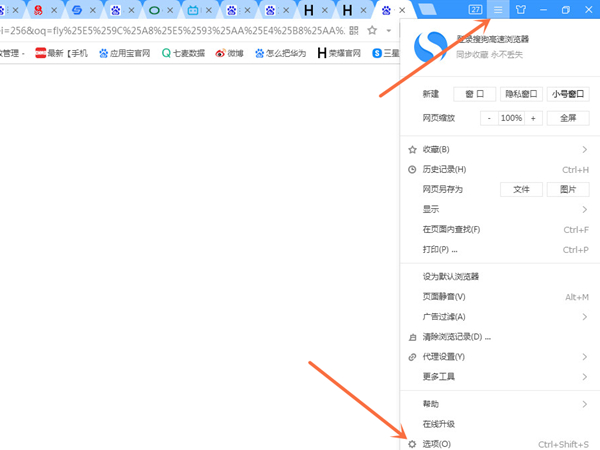Click the tab counter showing 27
The width and height of the screenshot is (600, 450).
(476, 10)
